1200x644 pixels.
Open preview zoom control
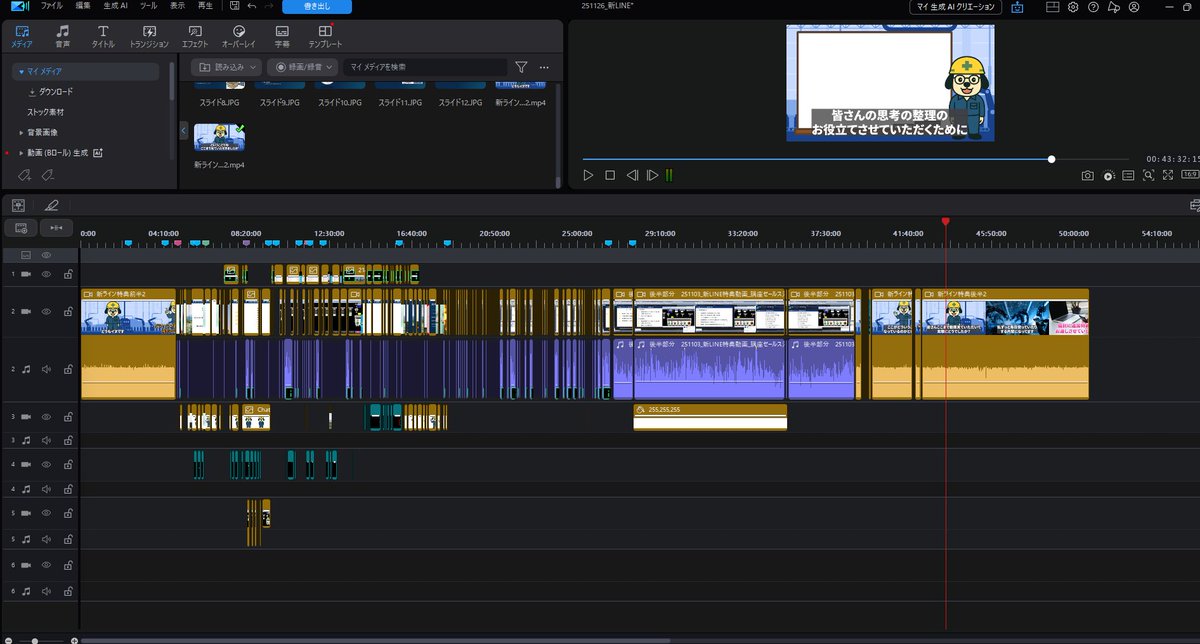[1149, 175]
